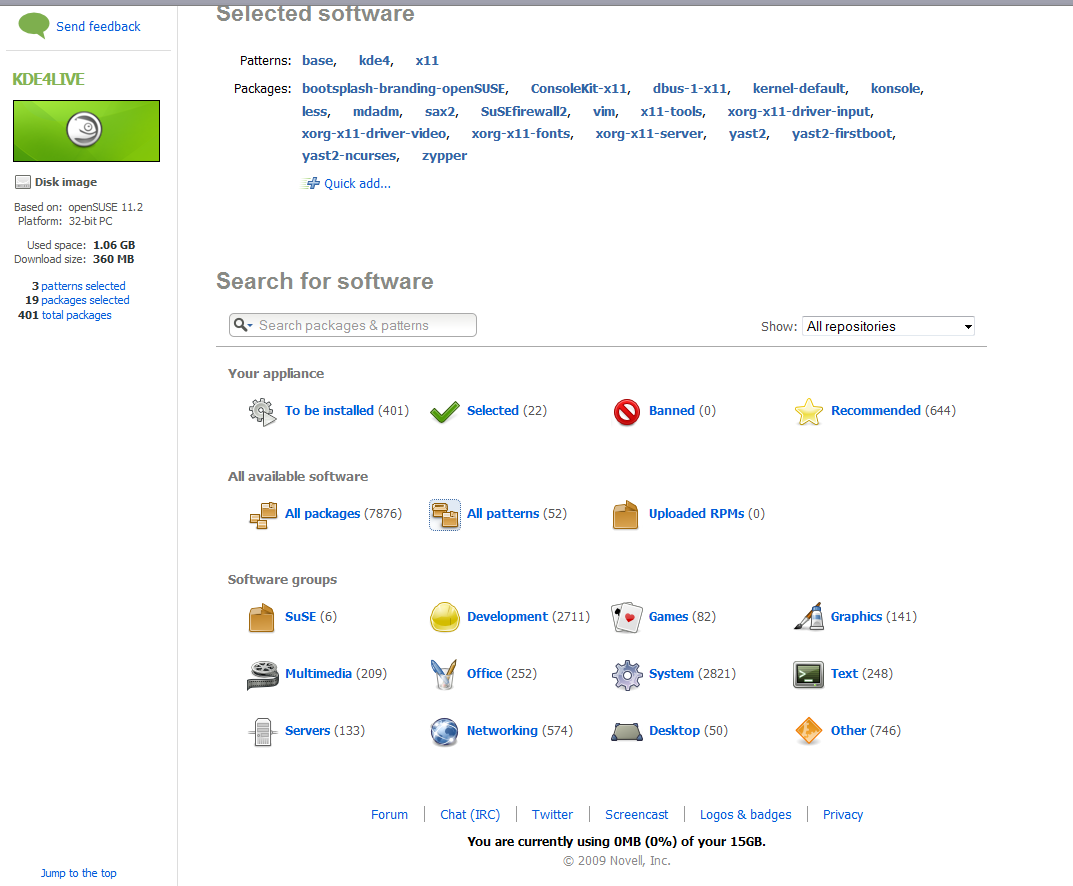Click the green checkmark Selected icon

445,412
